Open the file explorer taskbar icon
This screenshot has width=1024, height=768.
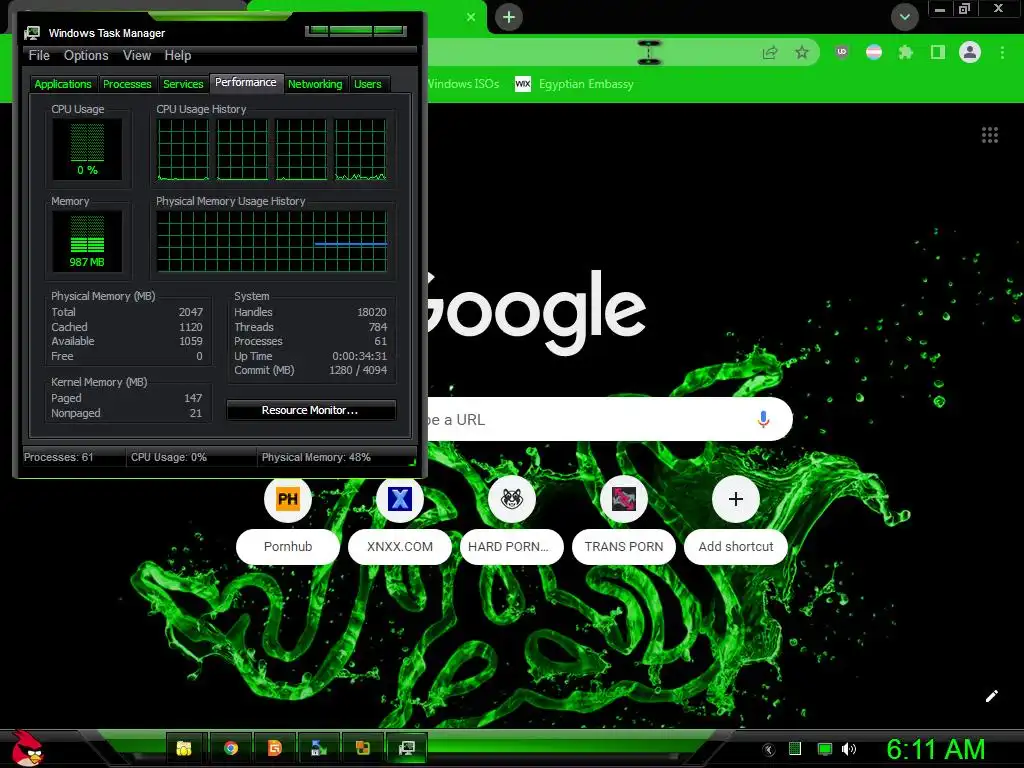pos(184,748)
